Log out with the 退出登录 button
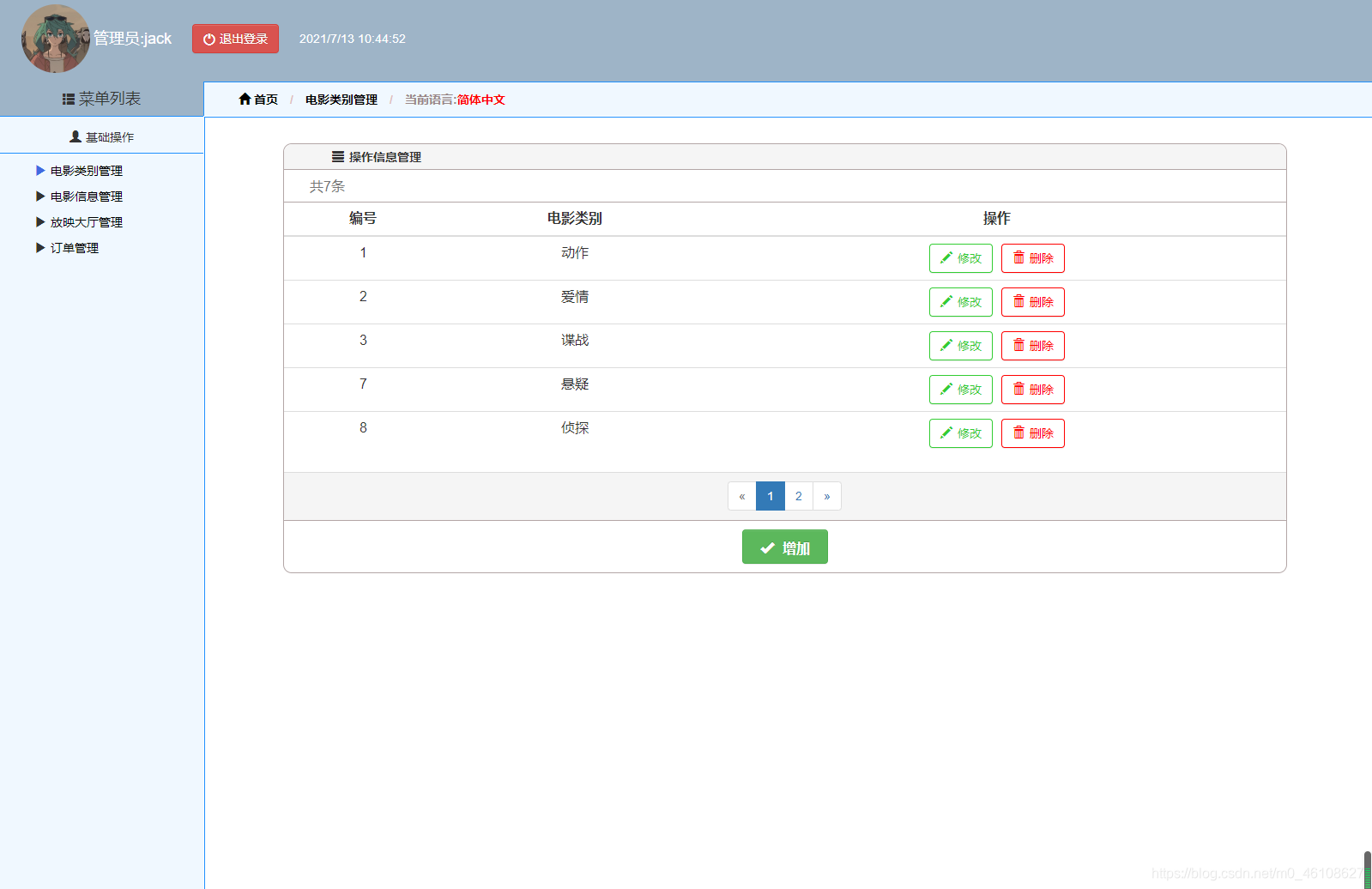 [235, 39]
